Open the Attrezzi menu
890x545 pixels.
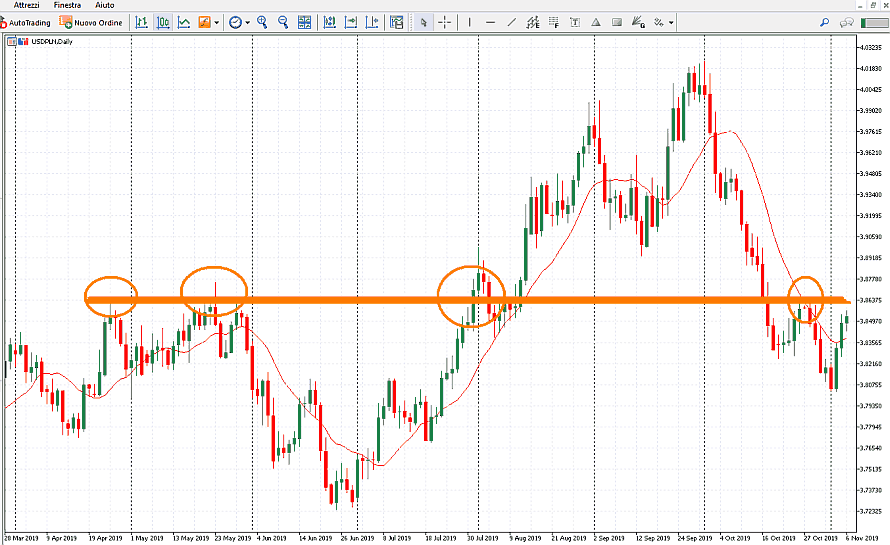[27, 5]
